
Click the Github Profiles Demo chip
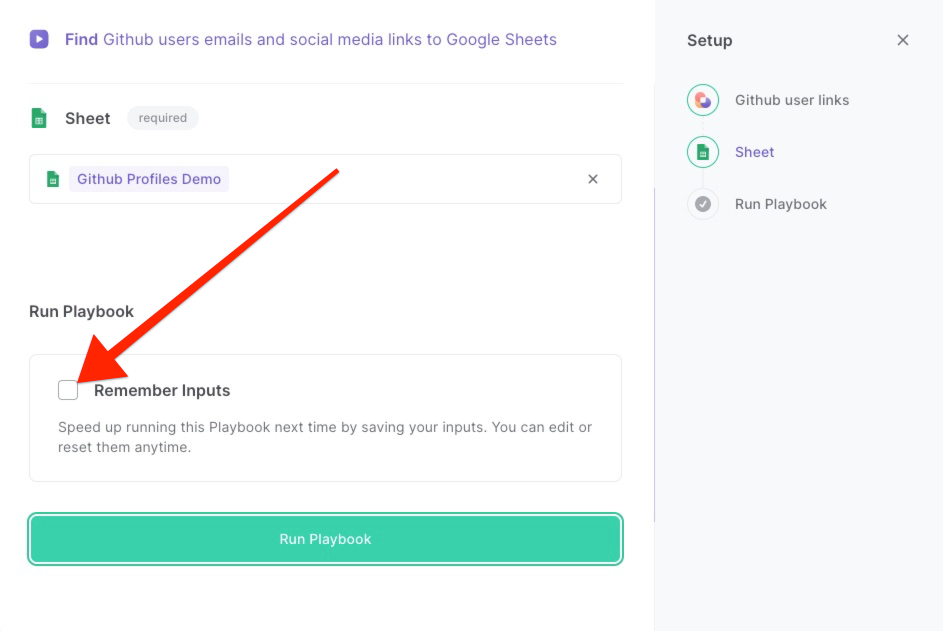148,178
